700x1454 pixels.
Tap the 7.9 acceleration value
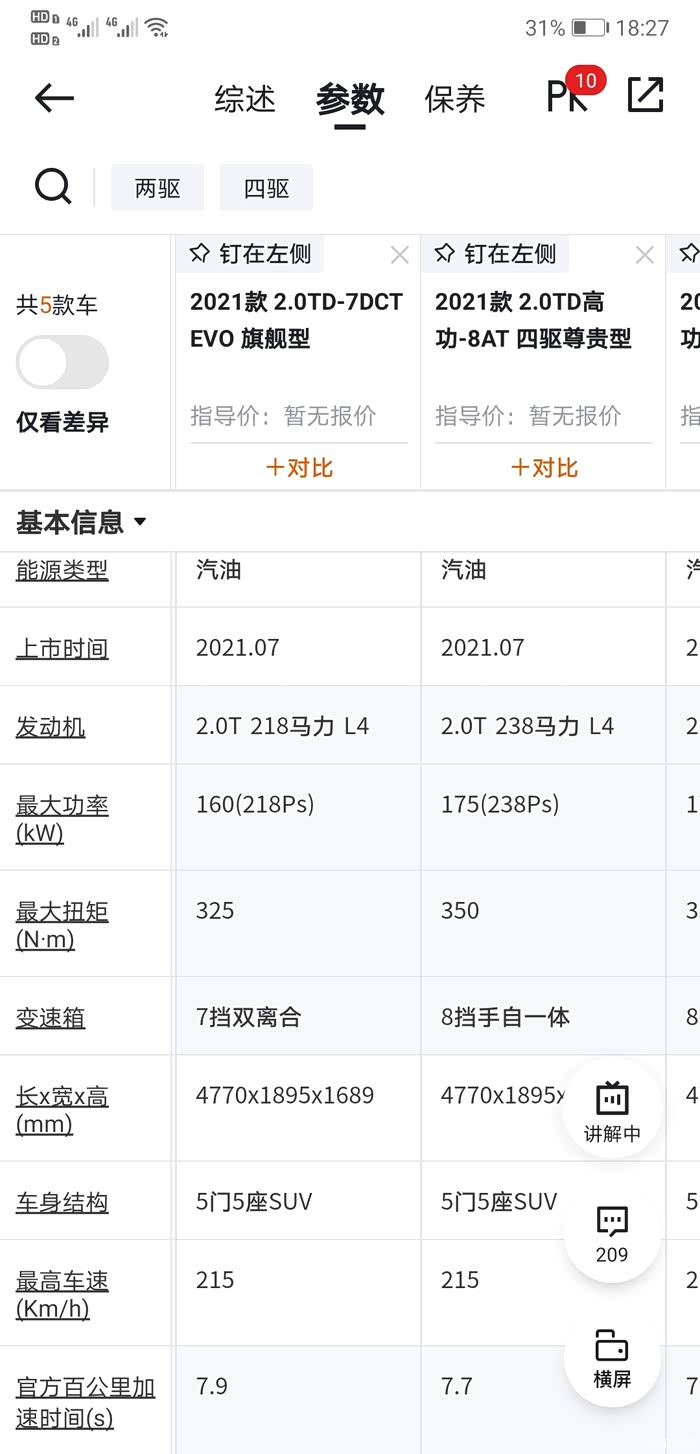click(x=212, y=1386)
